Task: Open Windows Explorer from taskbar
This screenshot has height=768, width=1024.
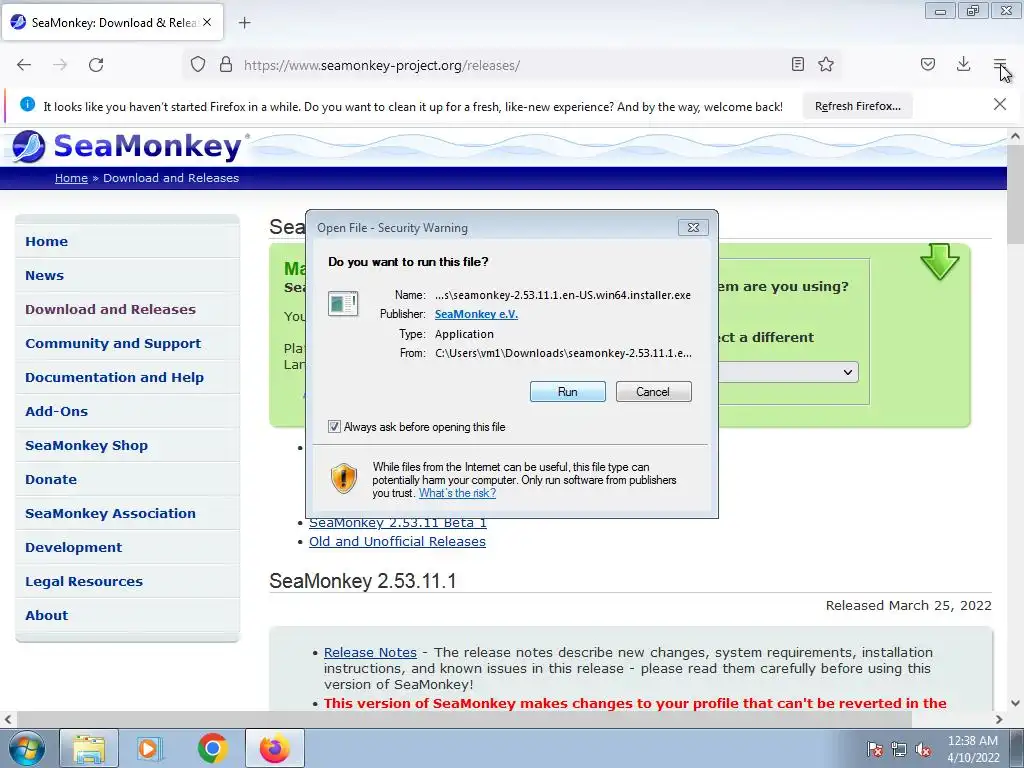Action: point(89,748)
